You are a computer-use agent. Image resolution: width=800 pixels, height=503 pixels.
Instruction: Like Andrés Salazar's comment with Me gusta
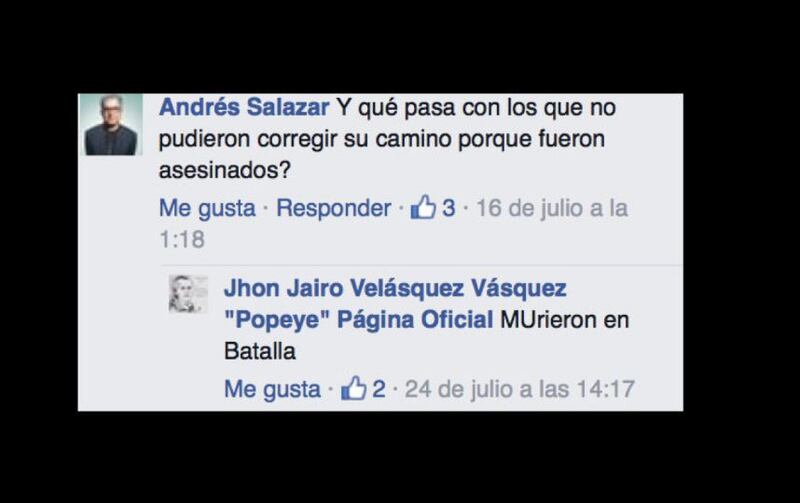[x=207, y=209]
